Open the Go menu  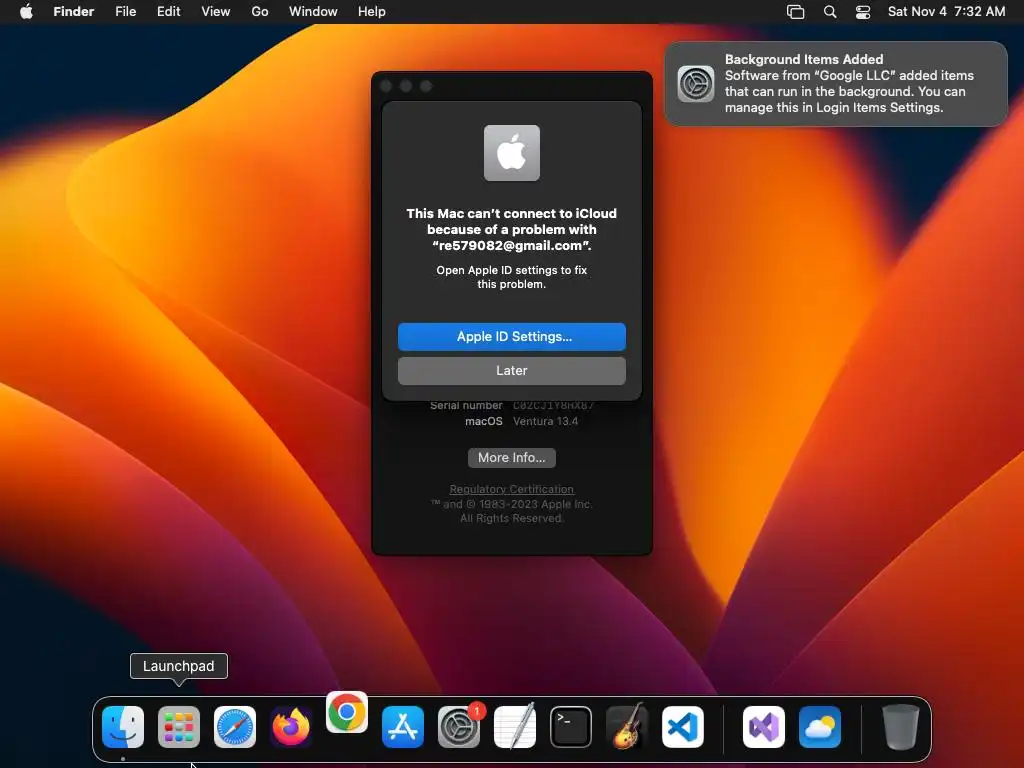click(260, 11)
